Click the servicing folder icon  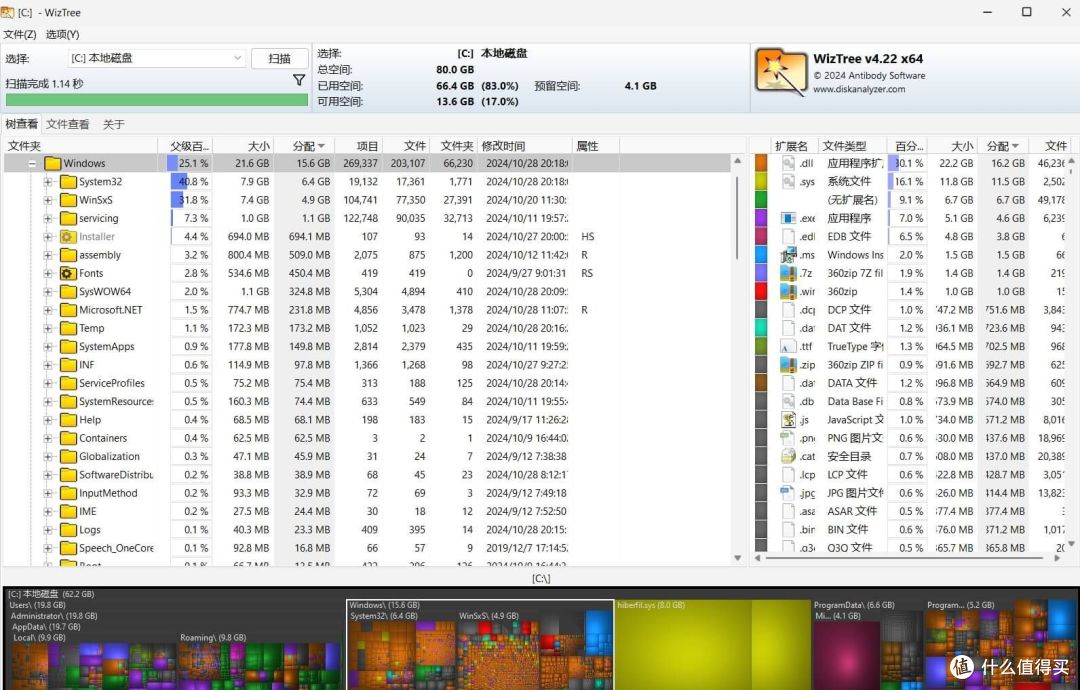(x=68, y=218)
